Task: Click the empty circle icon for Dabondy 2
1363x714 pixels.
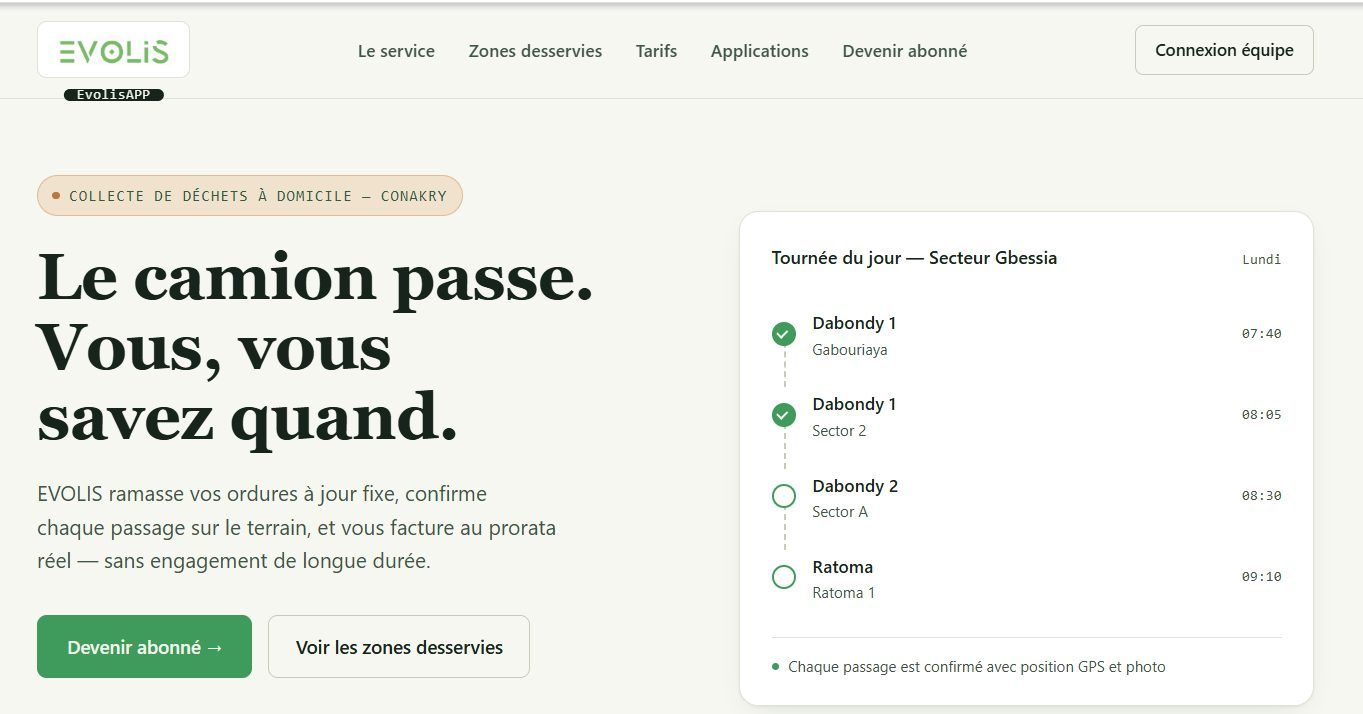Action: tap(784, 496)
